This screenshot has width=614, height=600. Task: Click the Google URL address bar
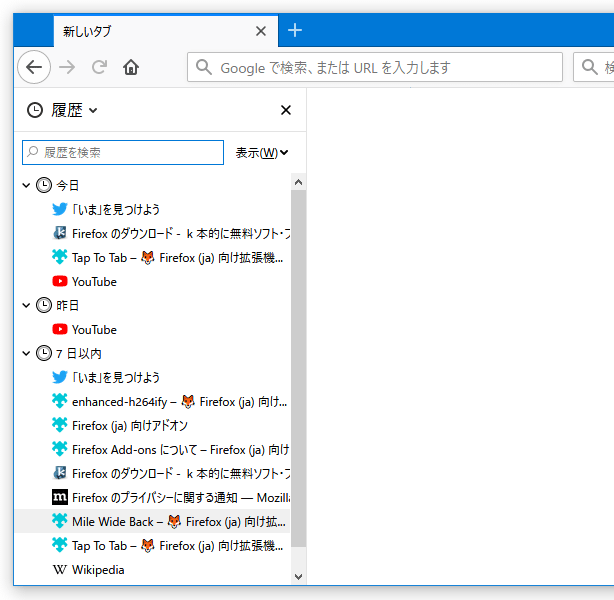click(x=375, y=67)
